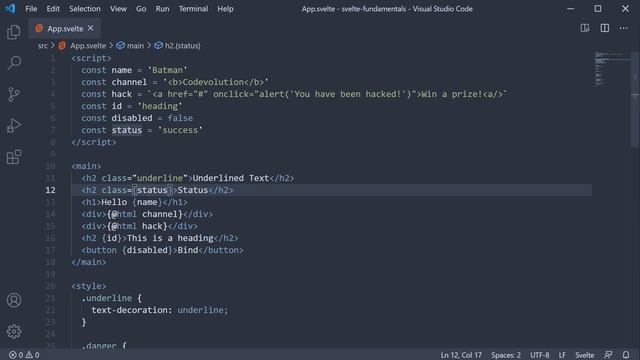Click 'Underlined Text' in line 11

pyautogui.click(x=231, y=178)
